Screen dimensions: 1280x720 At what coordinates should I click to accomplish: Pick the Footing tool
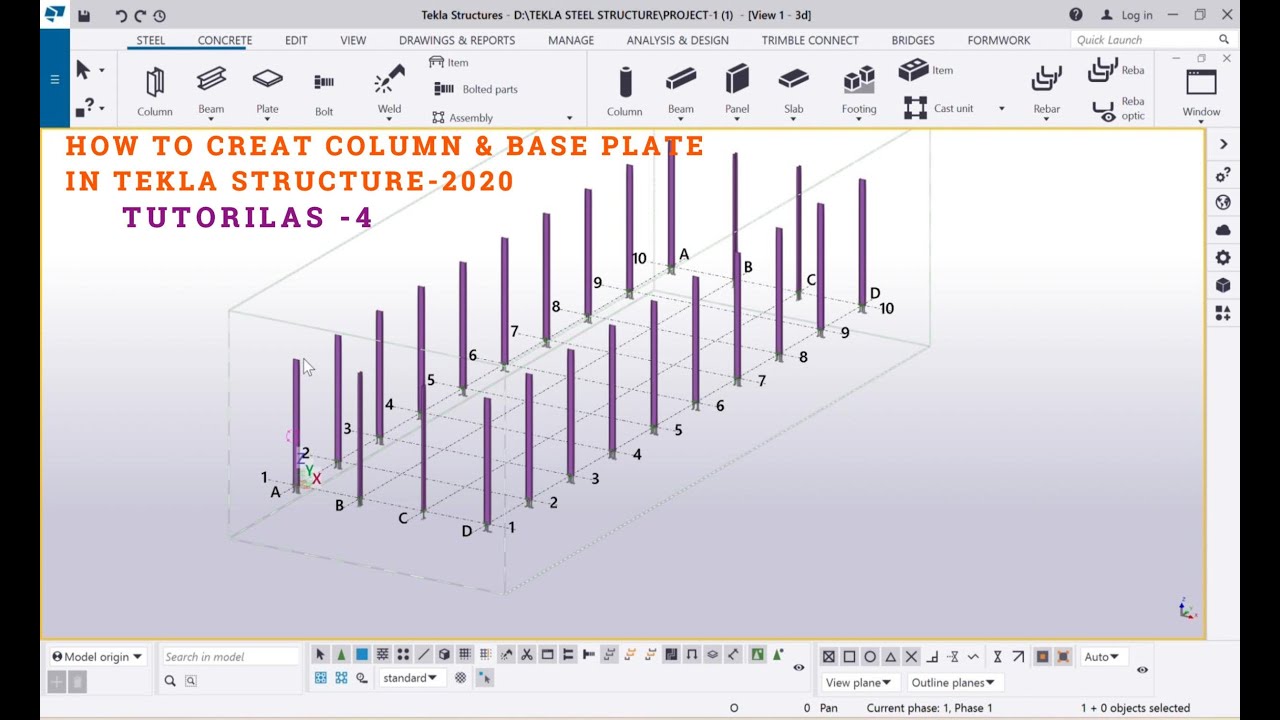pyautogui.click(x=859, y=91)
